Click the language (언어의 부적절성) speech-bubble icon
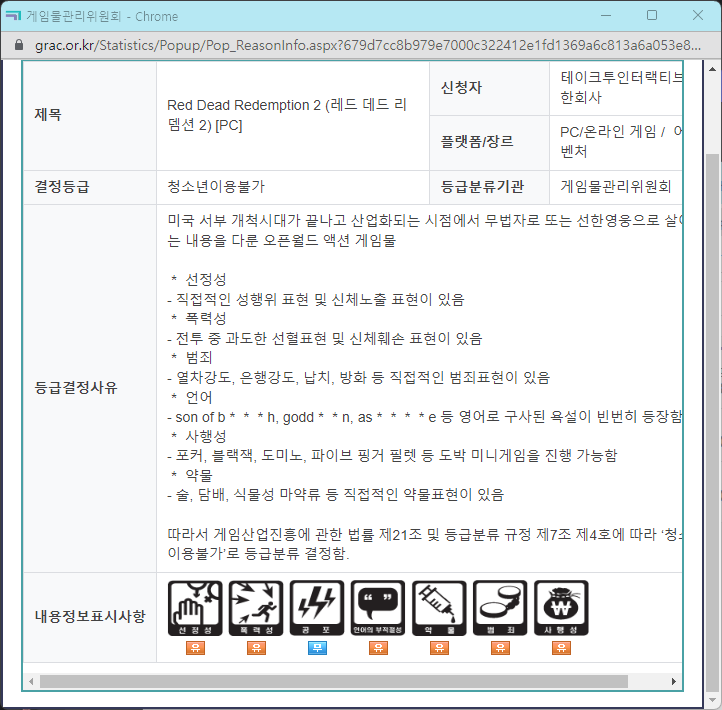The width and height of the screenshot is (722, 710). coord(378,608)
